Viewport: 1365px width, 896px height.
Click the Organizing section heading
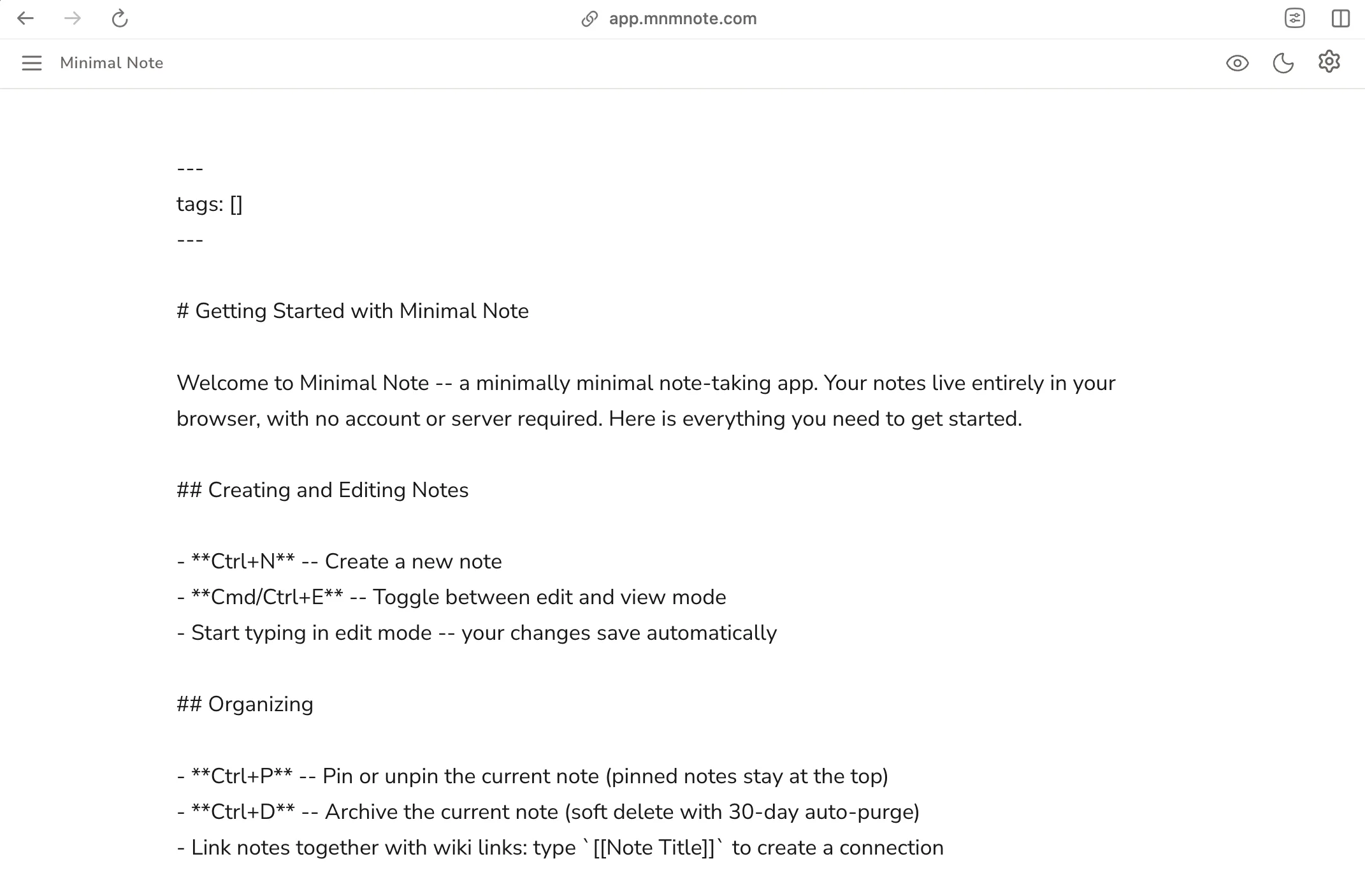pos(244,704)
